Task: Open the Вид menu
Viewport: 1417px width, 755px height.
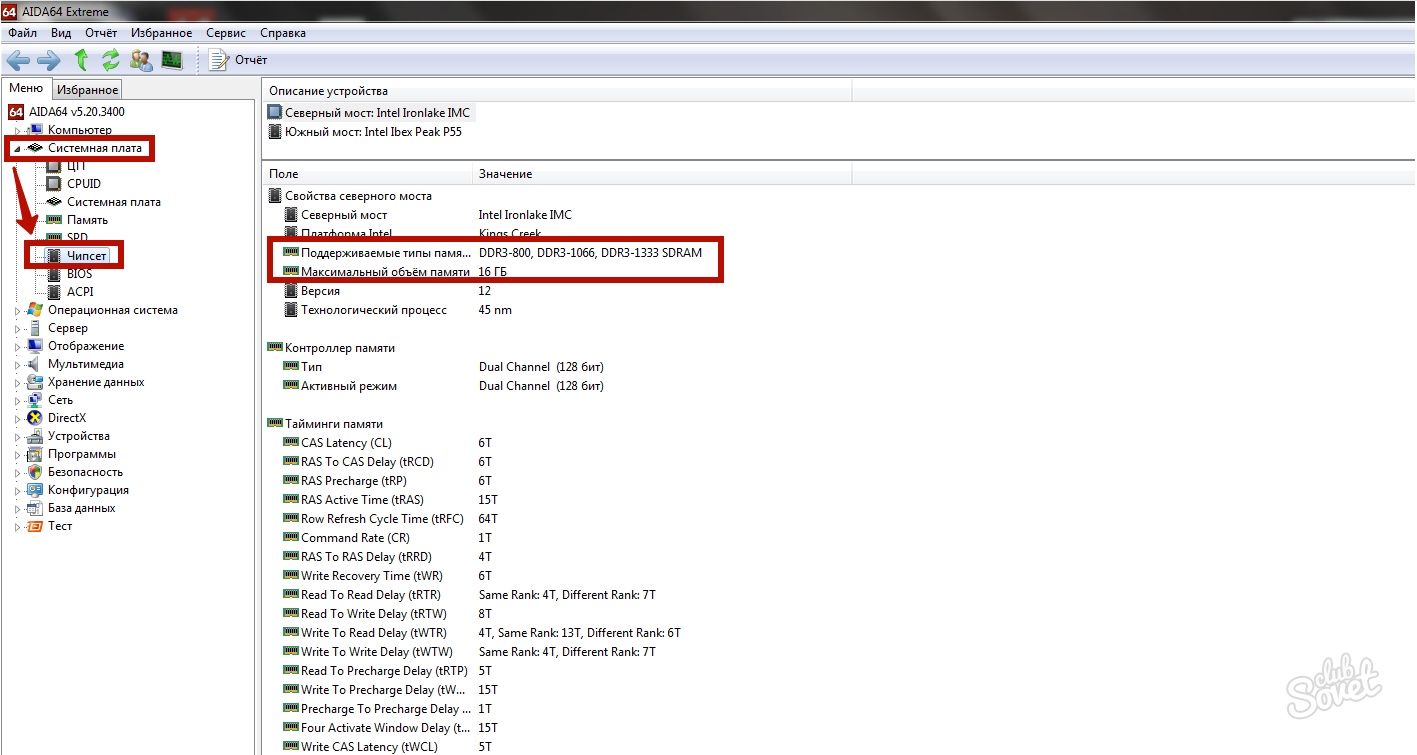Action: click(61, 33)
